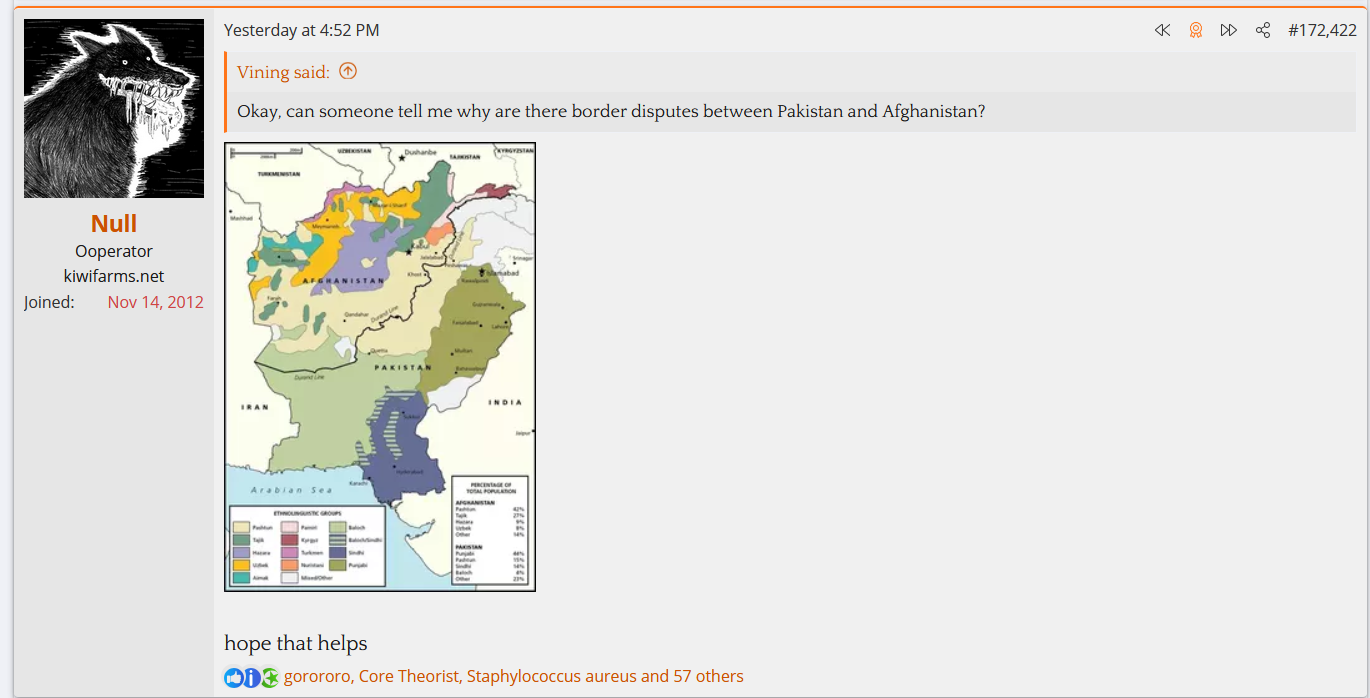1370x698 pixels.
Task: Click the join date Nov 14, 2012
Action: 155,302
